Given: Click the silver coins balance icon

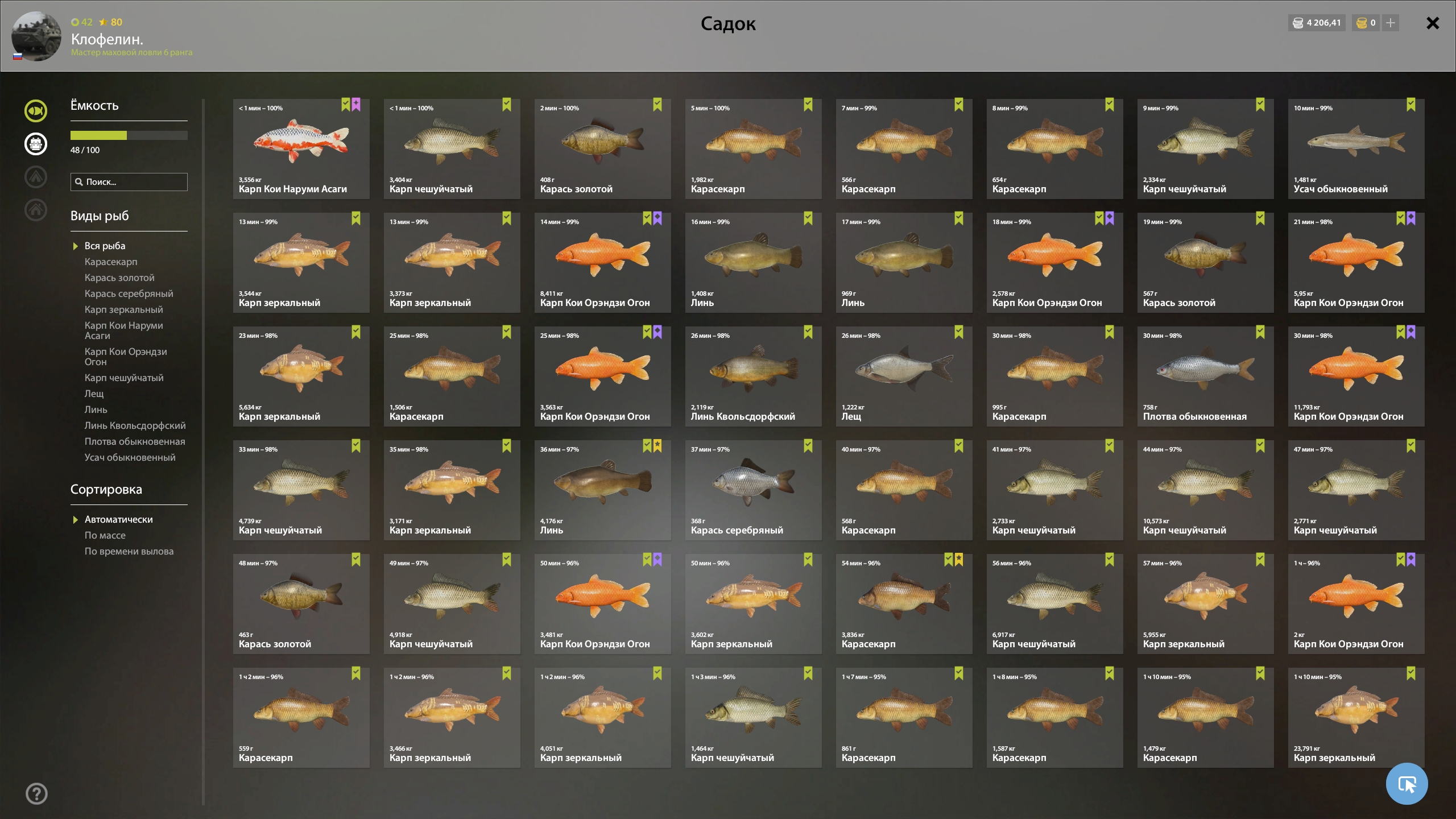Looking at the screenshot, I should point(1298,23).
